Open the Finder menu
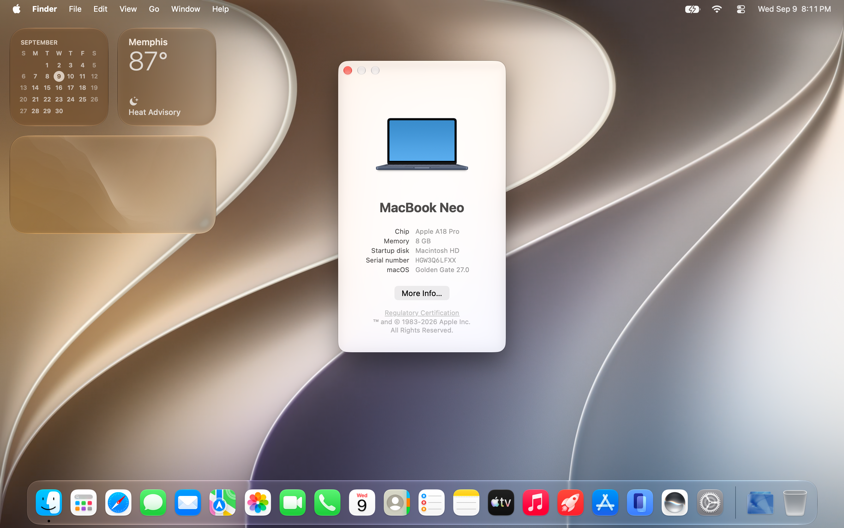 tap(44, 9)
